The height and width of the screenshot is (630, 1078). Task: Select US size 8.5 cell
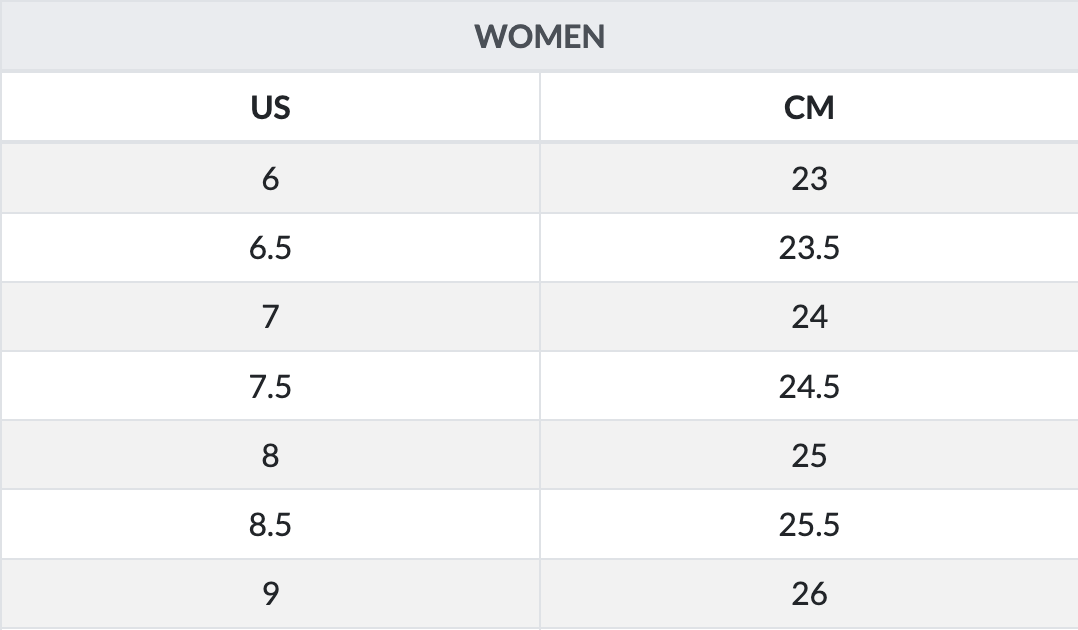coord(270,524)
